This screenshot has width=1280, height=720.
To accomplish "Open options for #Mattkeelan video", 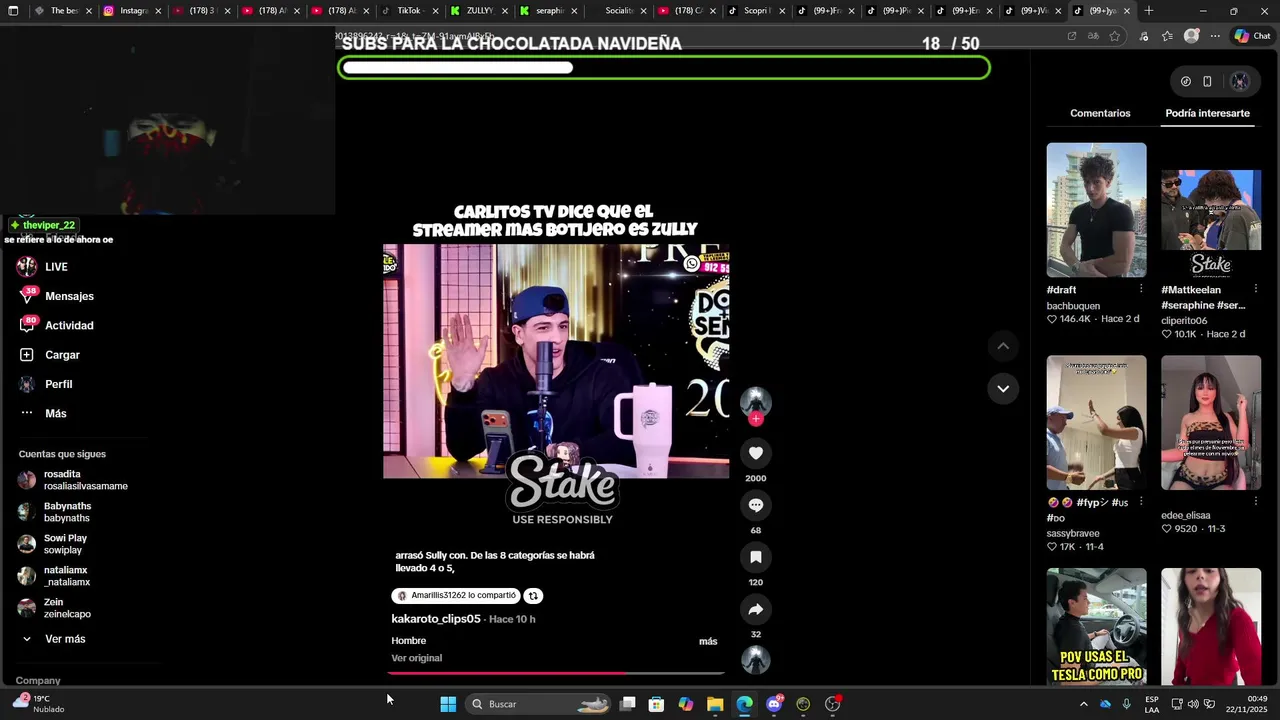I will coord(1256,289).
